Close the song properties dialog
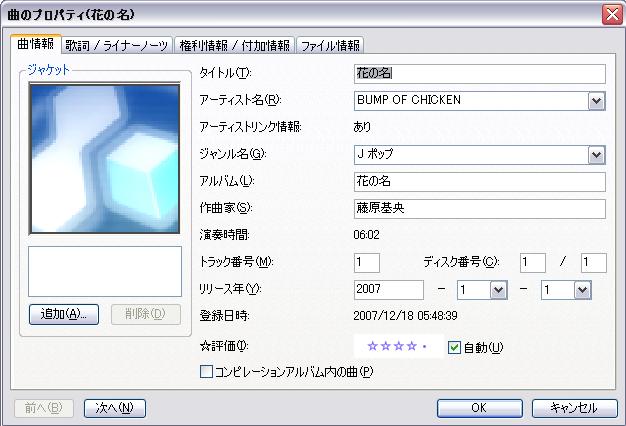This screenshot has width=626, height=426. 611,15
